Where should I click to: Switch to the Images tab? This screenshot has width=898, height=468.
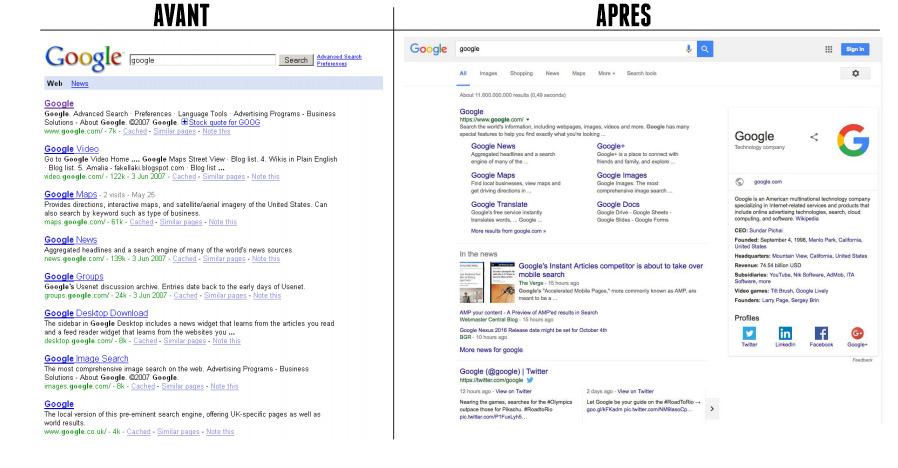tap(488, 73)
